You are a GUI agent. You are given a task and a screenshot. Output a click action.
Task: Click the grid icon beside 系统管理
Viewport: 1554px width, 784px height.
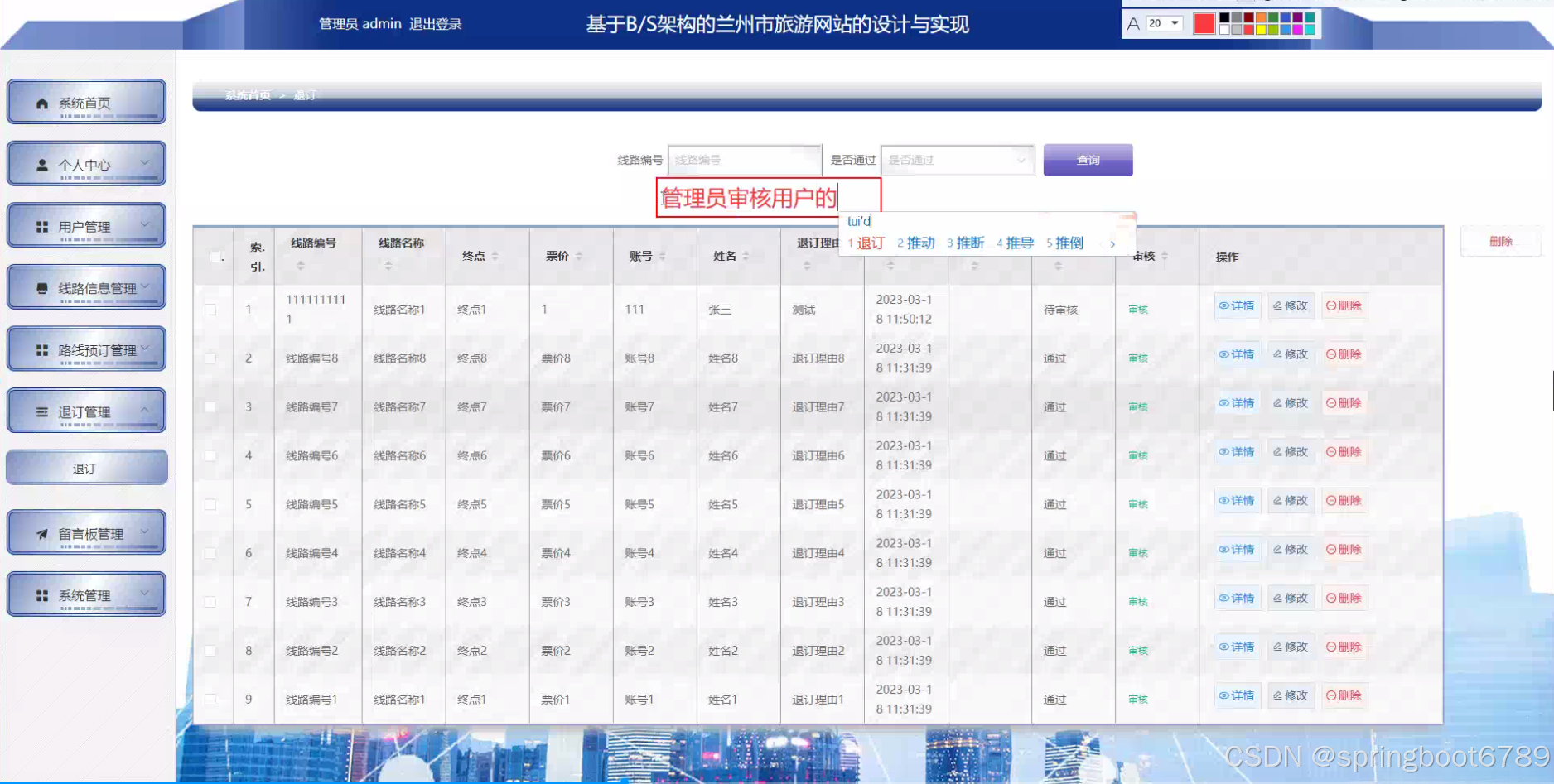(42, 595)
